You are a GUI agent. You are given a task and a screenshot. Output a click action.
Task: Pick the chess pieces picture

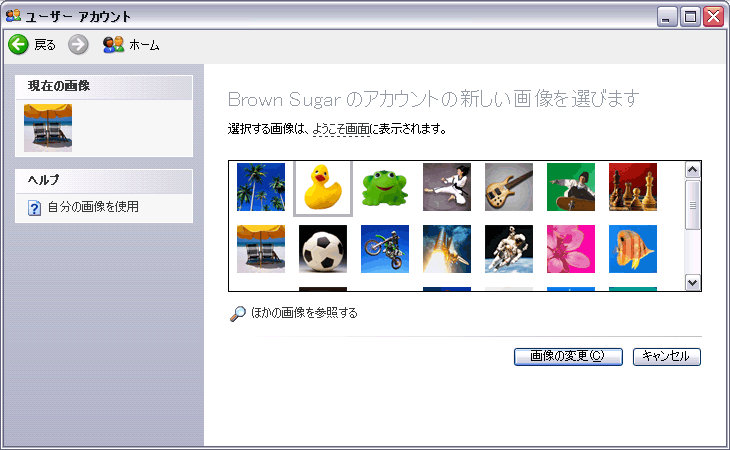click(633, 187)
